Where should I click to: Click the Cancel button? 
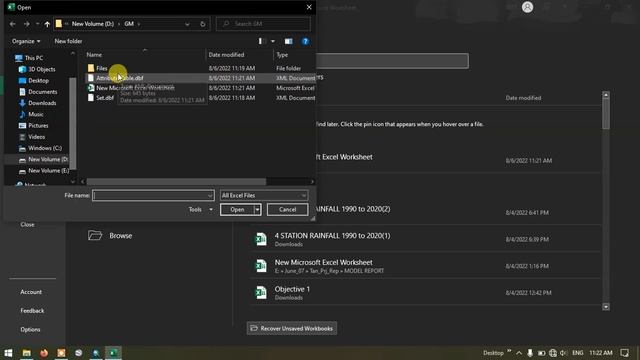[287, 209]
